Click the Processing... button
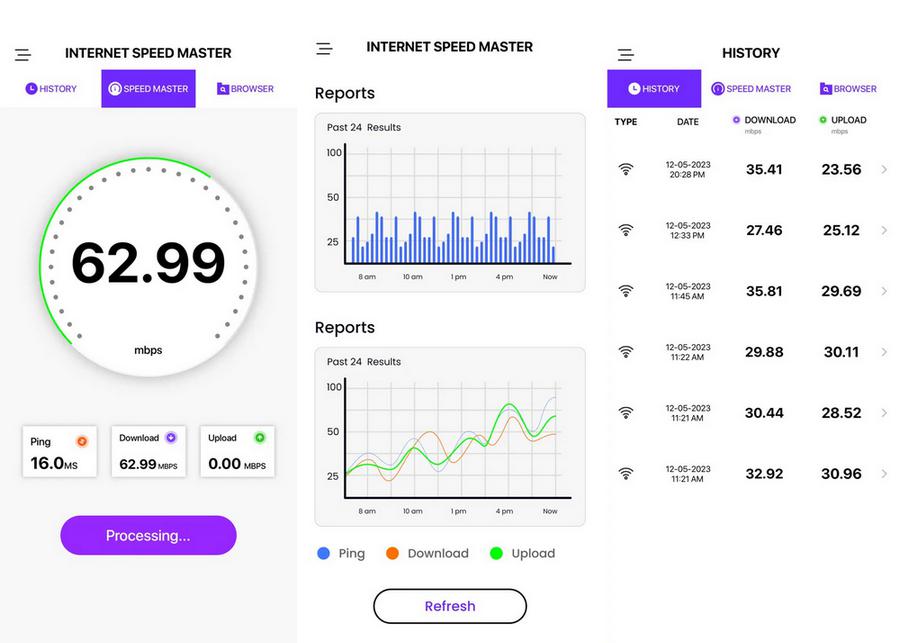 click(148, 535)
